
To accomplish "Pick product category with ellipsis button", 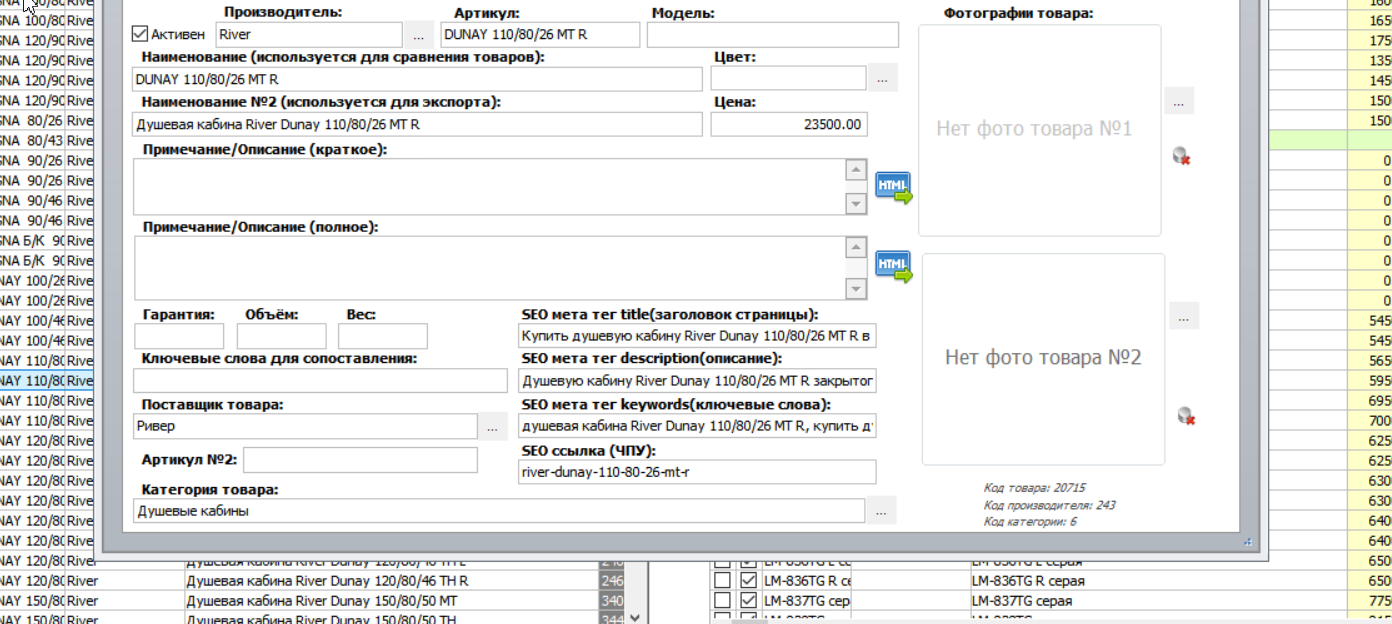I will point(880,510).
